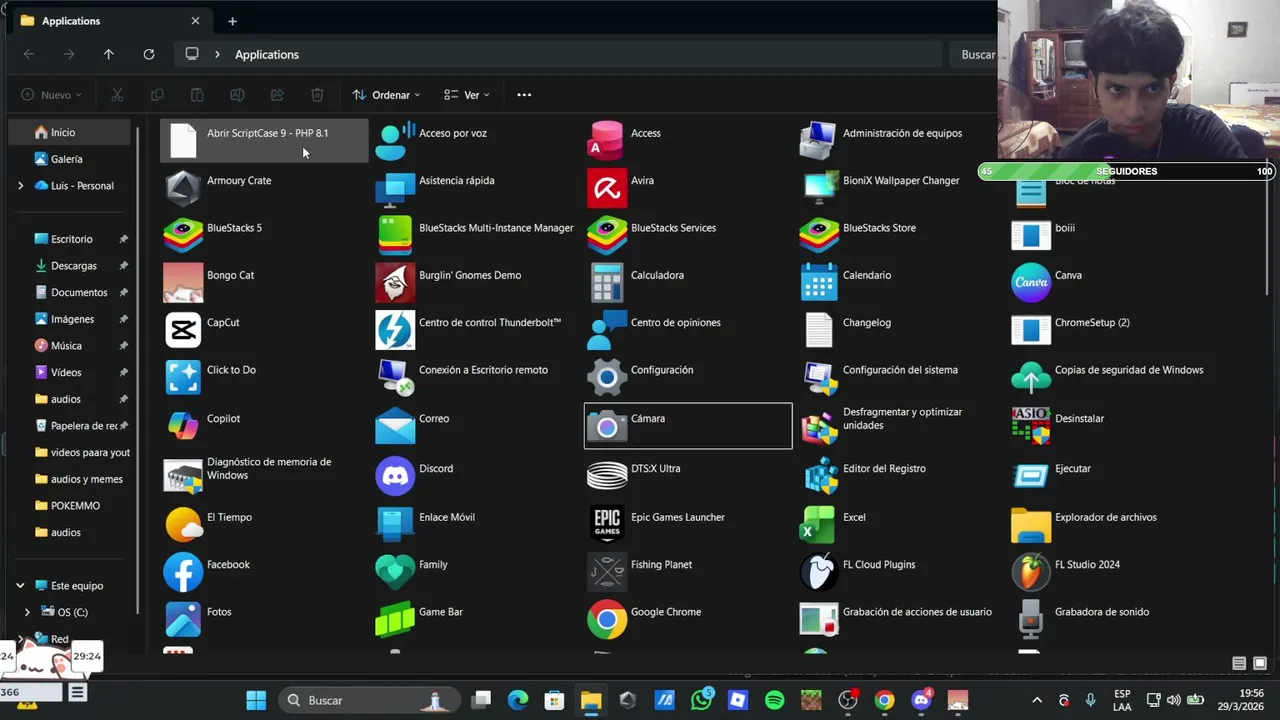Open the Documentos quick access folder
Screen dimensions: 1280x720
tap(79, 293)
